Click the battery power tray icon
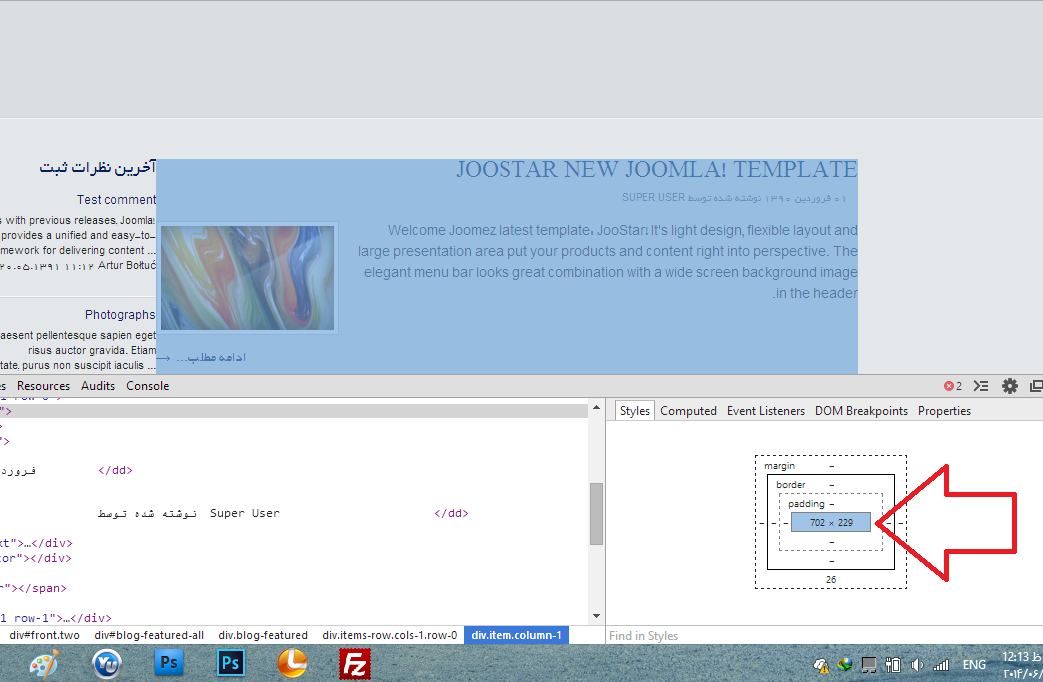This screenshot has height=682, width=1043. tap(893, 664)
